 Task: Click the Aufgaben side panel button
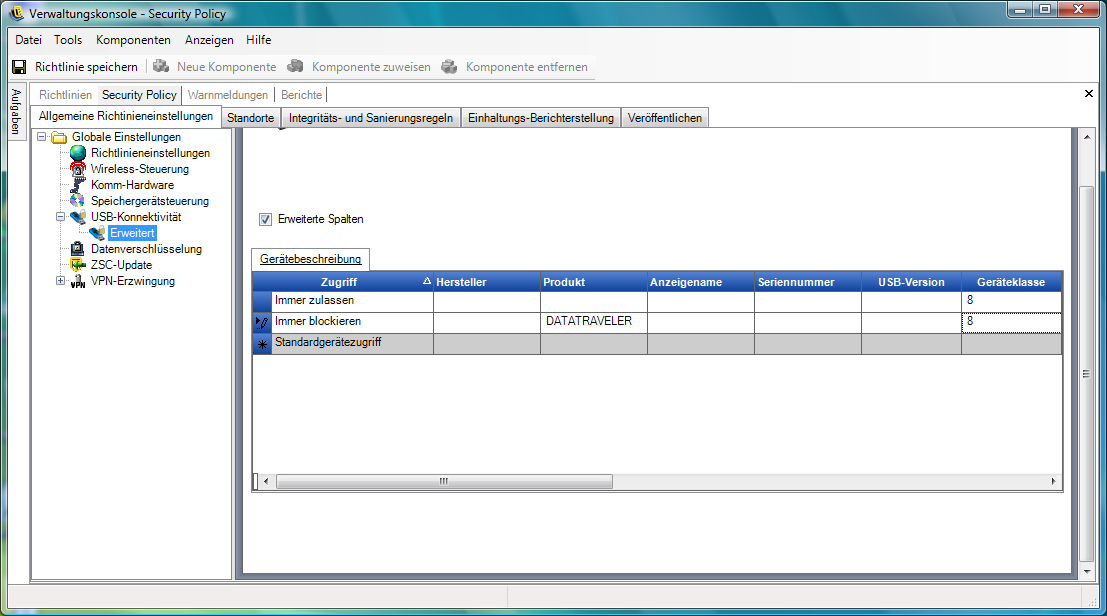point(15,111)
